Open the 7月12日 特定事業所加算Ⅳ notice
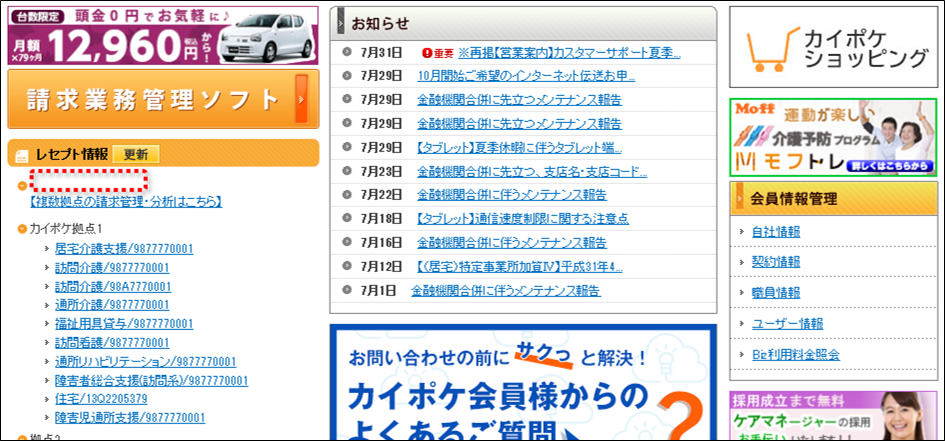 pyautogui.click(x=520, y=266)
